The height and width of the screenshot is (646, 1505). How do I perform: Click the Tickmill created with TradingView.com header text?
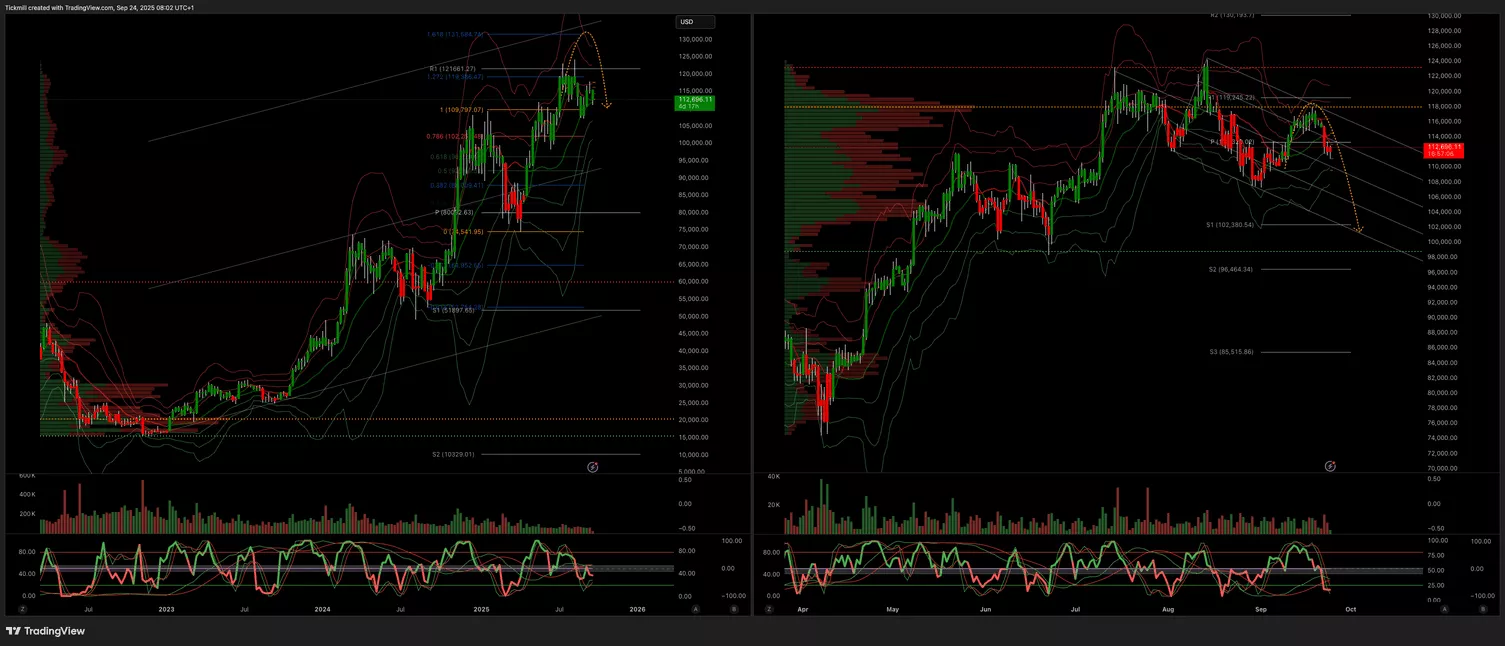pos(100,7)
